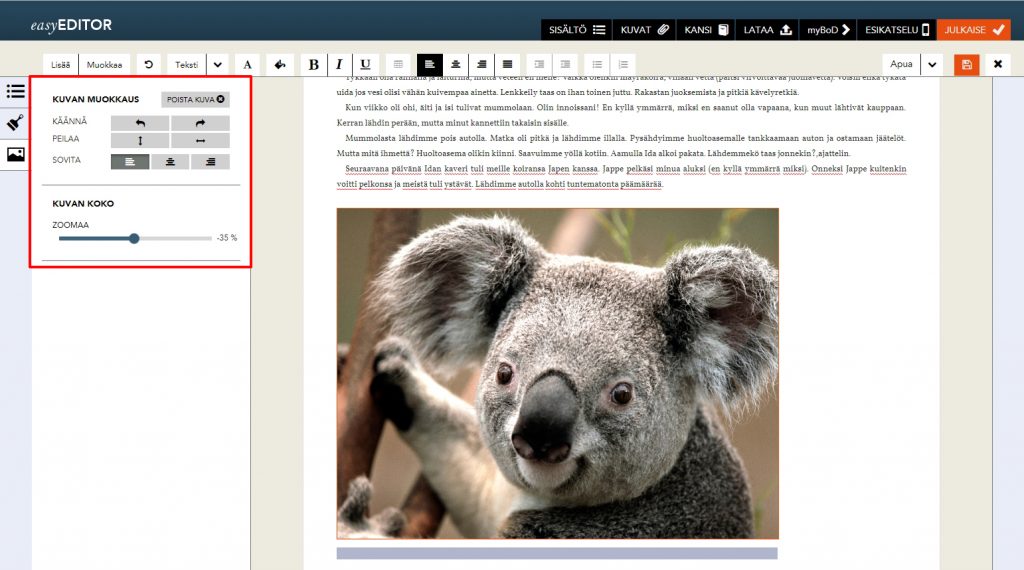This screenshot has height=570, width=1024.
Task: Click the easyEDITOR logo
Action: point(71,25)
